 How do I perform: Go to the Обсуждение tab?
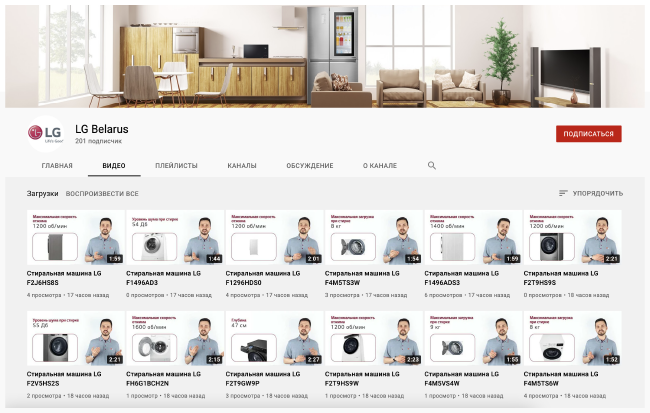(310, 165)
